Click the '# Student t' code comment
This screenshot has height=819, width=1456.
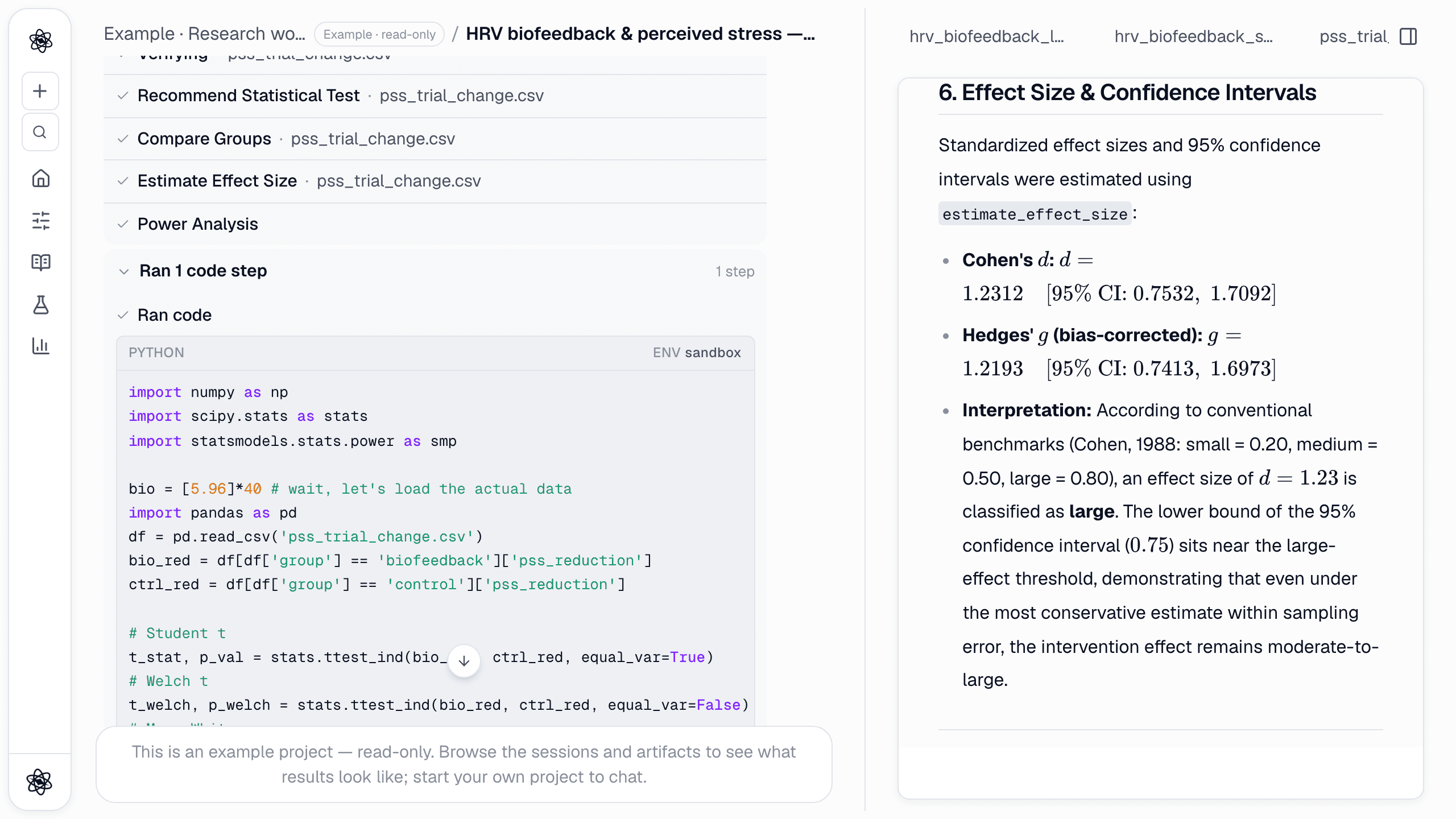pyautogui.click(x=177, y=633)
